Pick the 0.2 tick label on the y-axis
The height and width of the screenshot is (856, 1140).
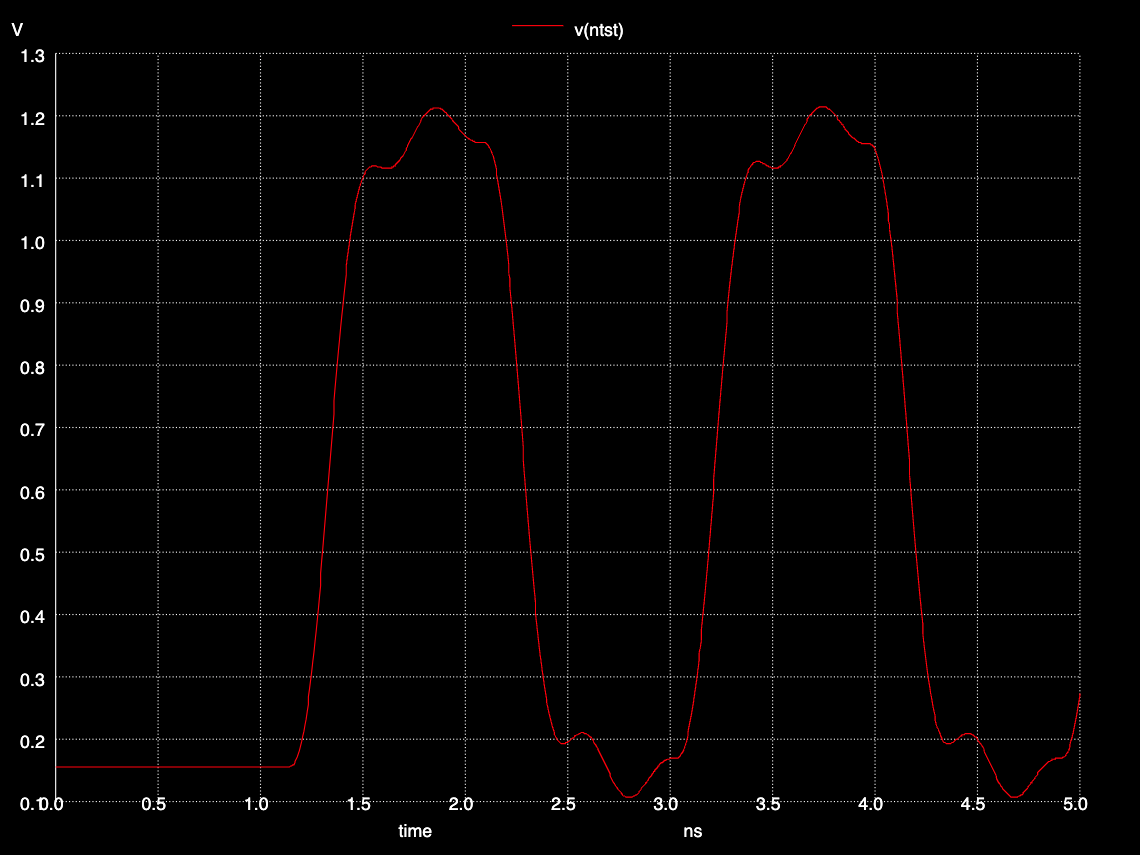click(33, 740)
